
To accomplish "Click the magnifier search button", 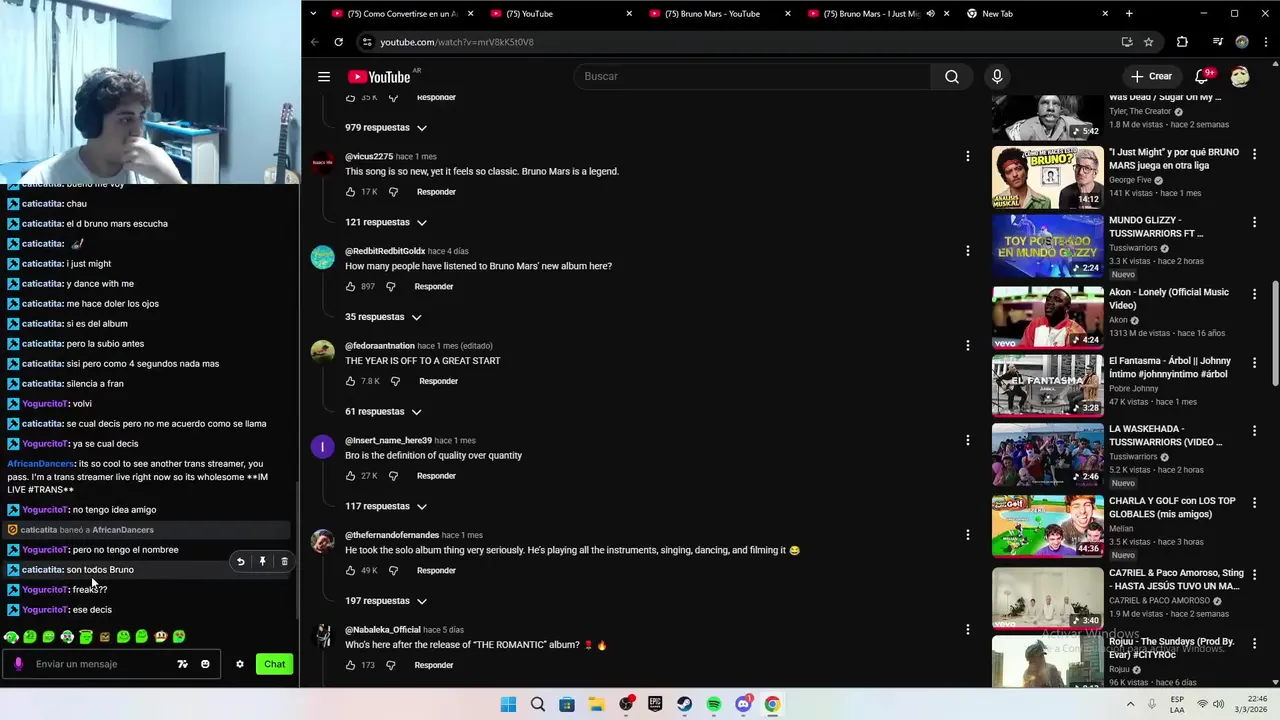I will click(952, 76).
